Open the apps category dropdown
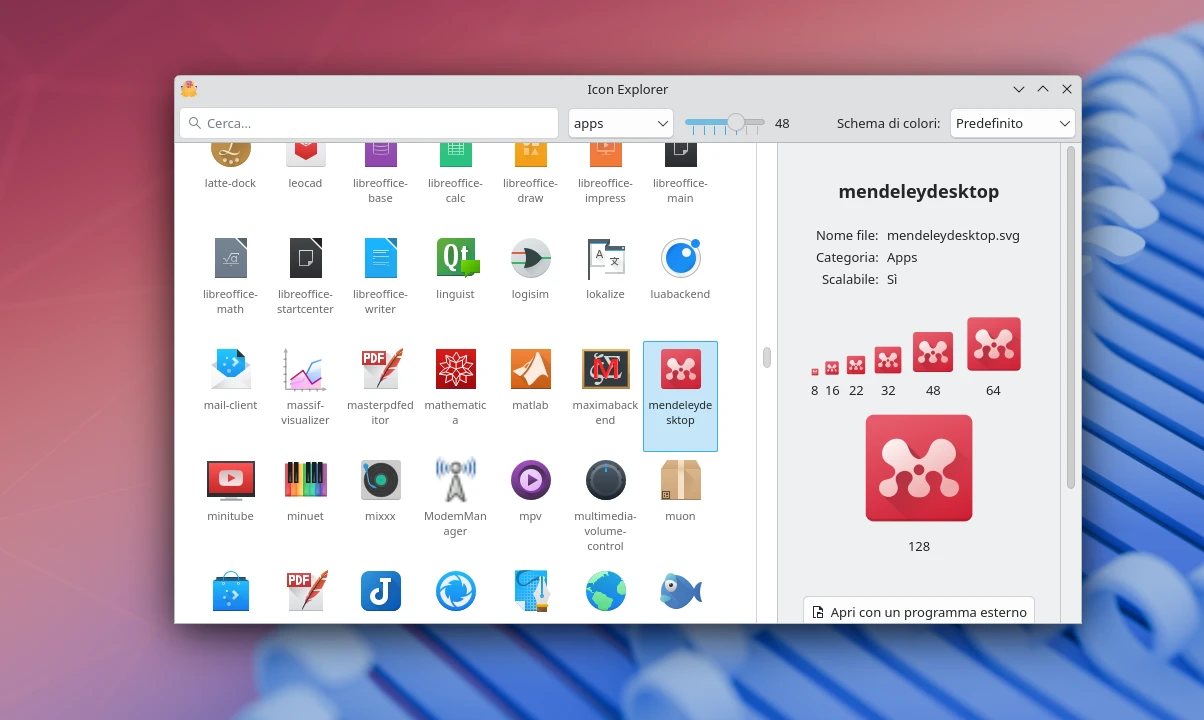Image resolution: width=1204 pixels, height=720 pixels. [x=620, y=123]
